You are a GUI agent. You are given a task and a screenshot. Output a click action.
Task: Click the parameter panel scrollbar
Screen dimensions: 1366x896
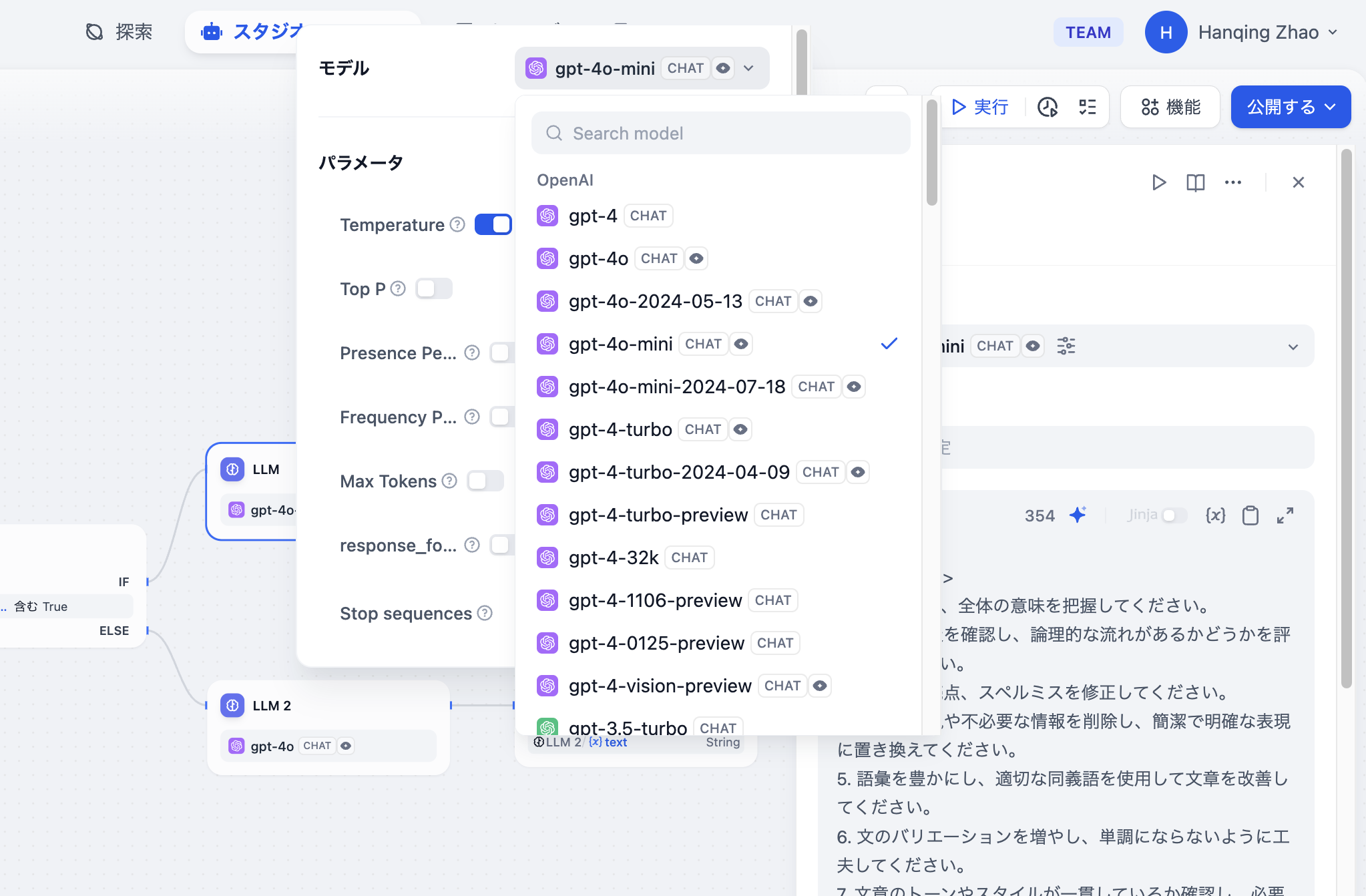click(802, 63)
